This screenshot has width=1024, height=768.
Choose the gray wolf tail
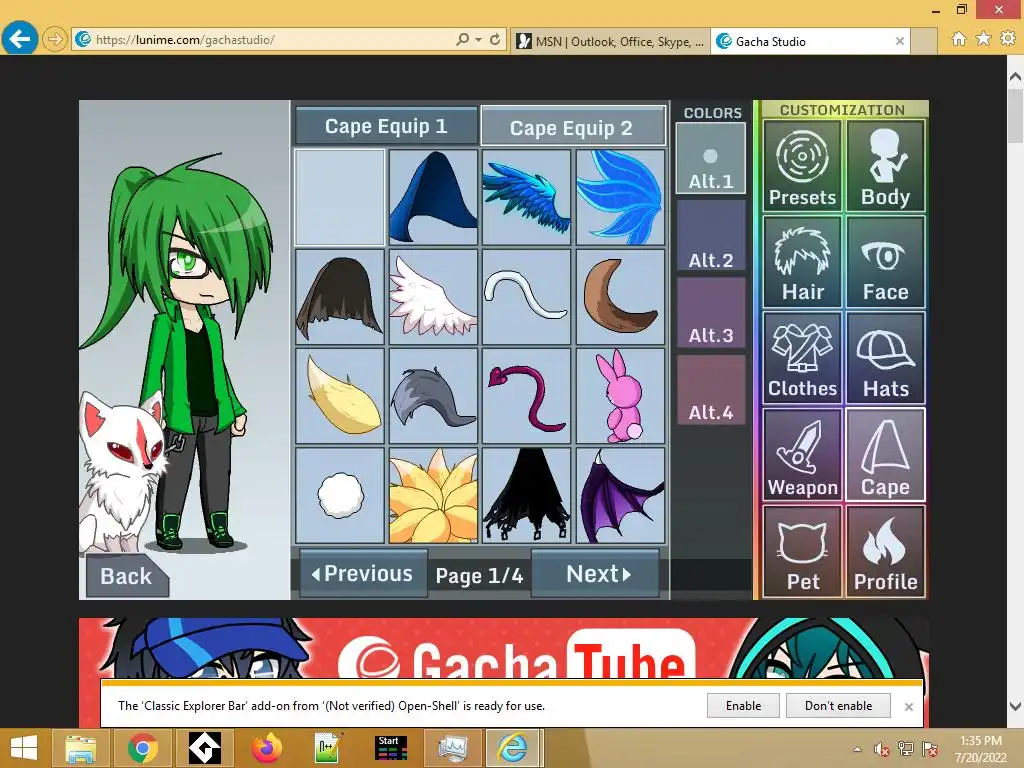pos(433,396)
